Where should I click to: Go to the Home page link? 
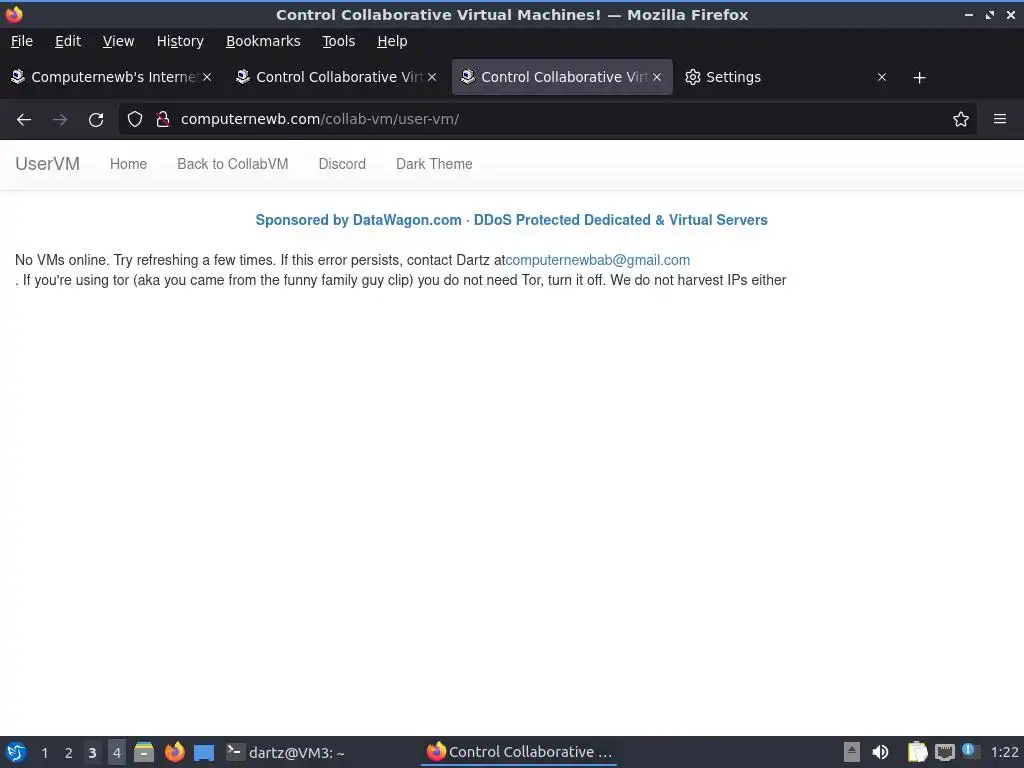click(x=128, y=164)
